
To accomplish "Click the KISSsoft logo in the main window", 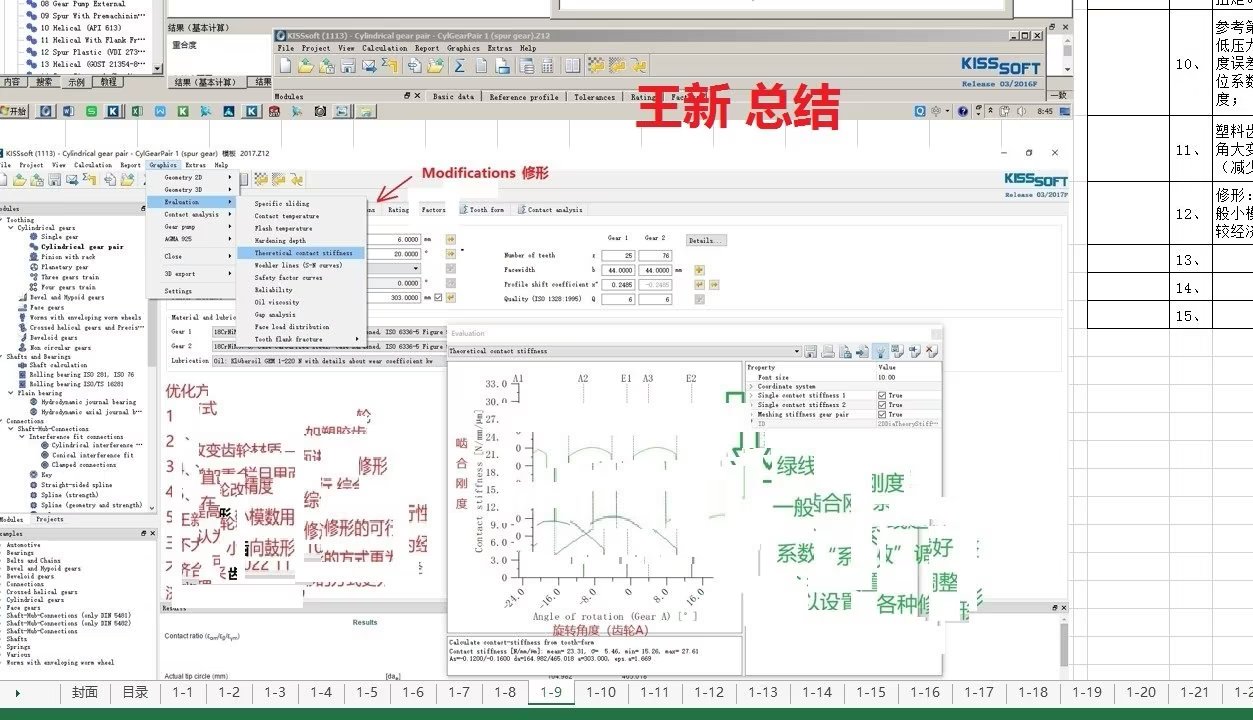I will point(1036,179).
